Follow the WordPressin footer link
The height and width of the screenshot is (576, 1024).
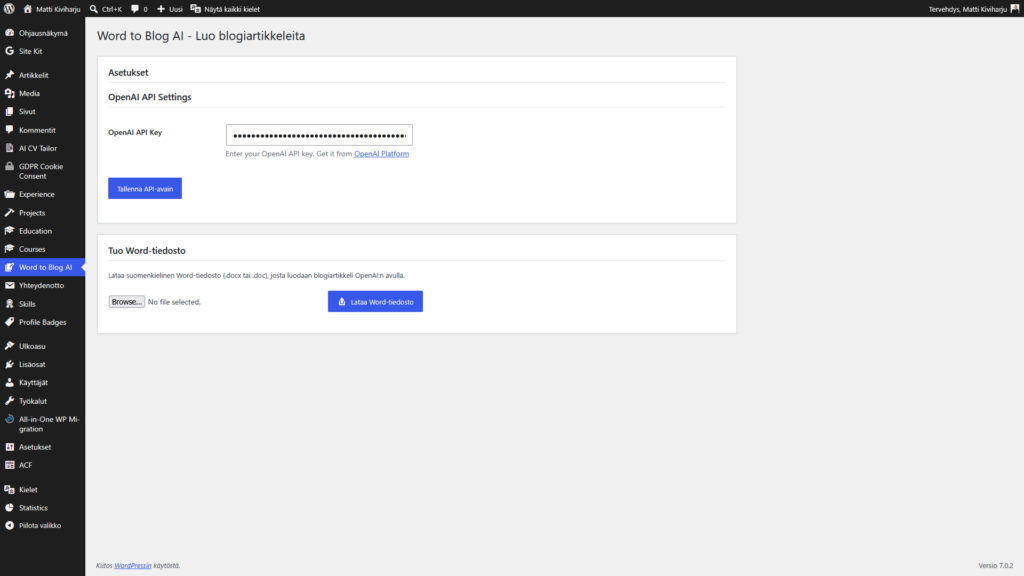[133, 566]
